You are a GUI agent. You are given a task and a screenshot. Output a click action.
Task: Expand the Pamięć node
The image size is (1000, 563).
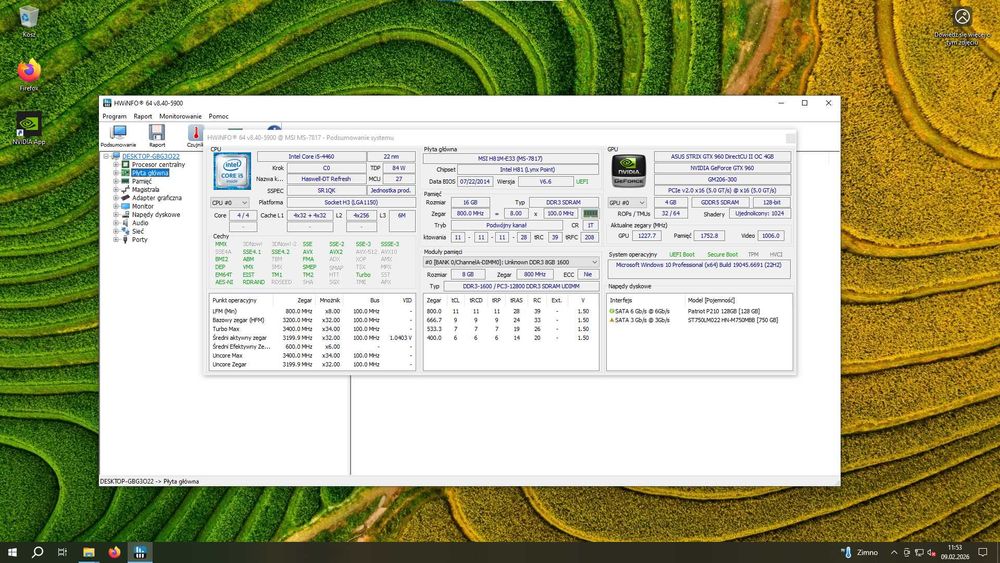pyautogui.click(x=116, y=181)
